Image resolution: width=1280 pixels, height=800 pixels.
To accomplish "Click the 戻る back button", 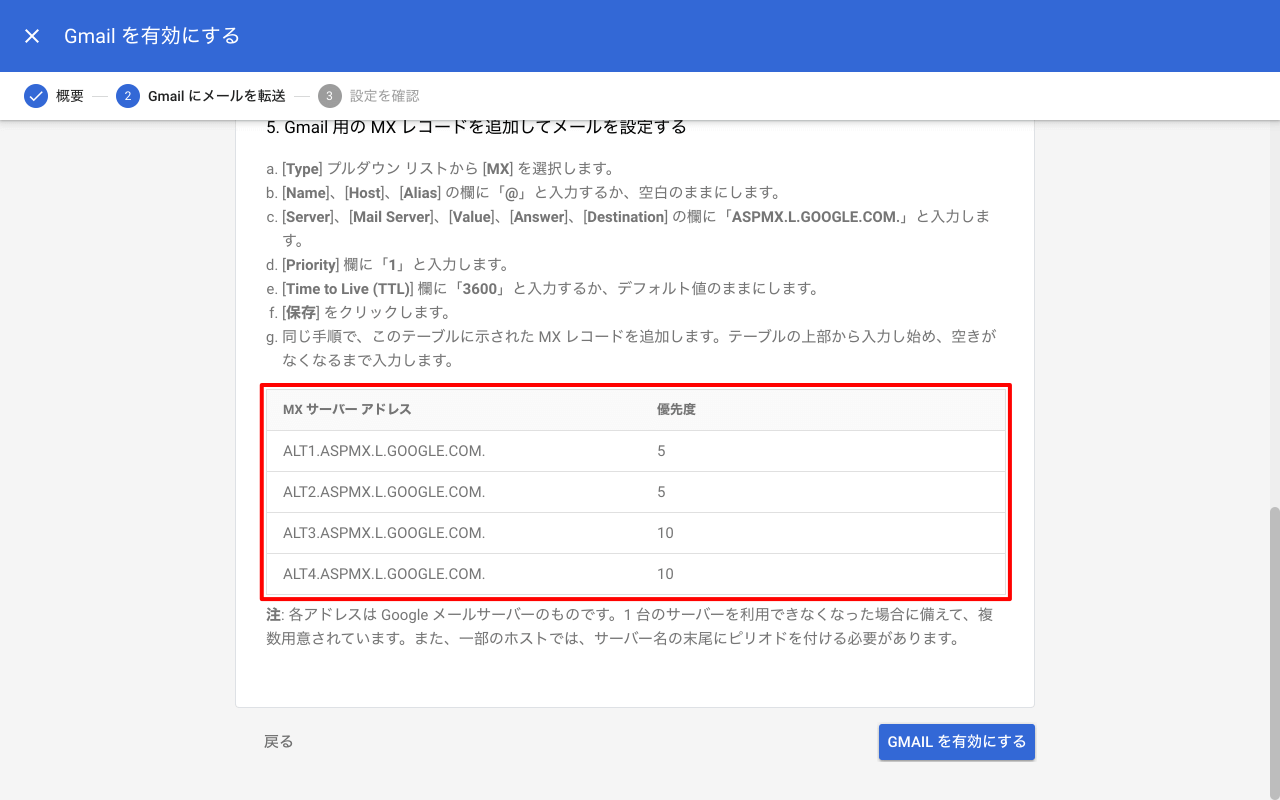I will click(x=279, y=742).
